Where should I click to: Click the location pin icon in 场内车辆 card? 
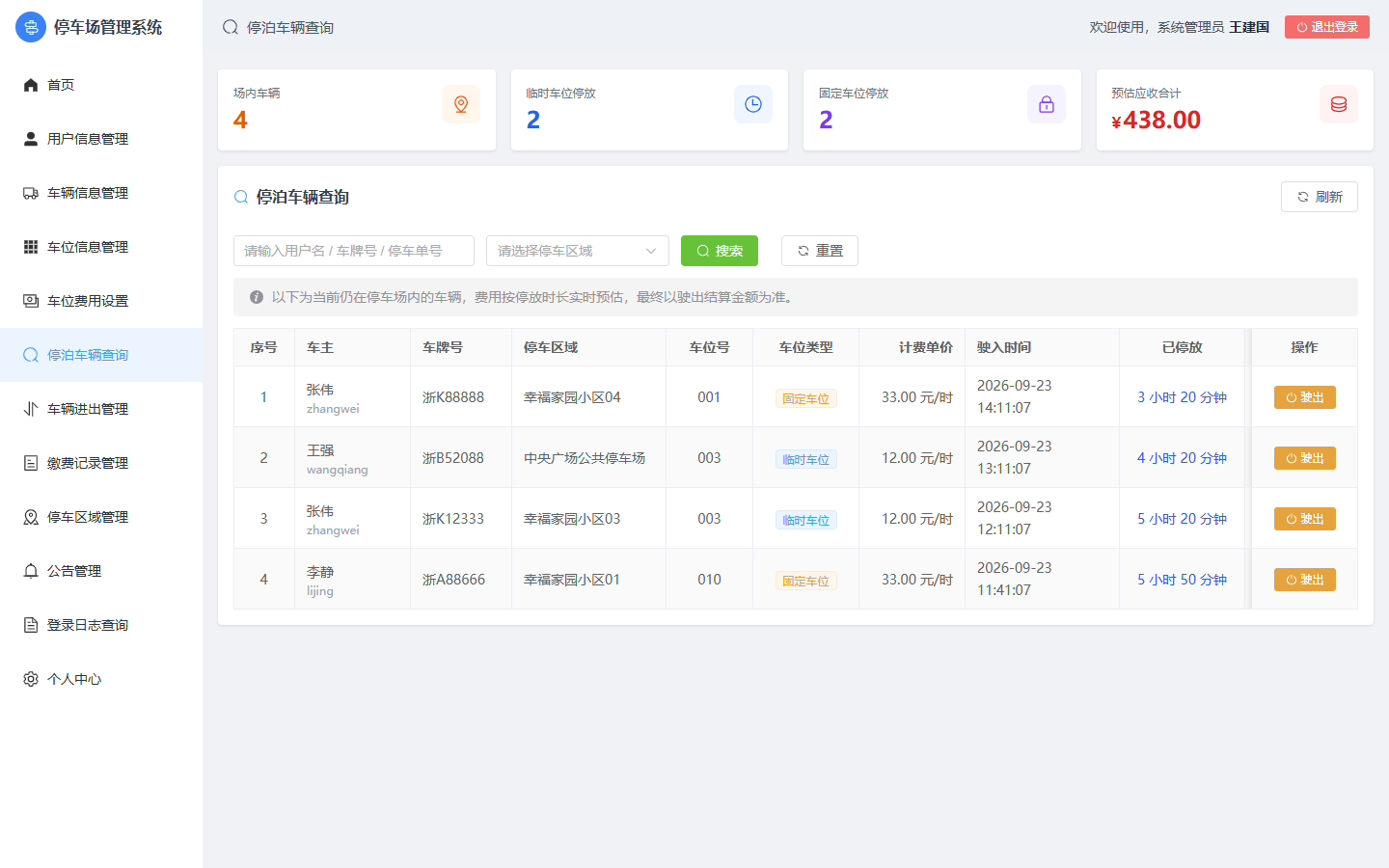[461, 104]
